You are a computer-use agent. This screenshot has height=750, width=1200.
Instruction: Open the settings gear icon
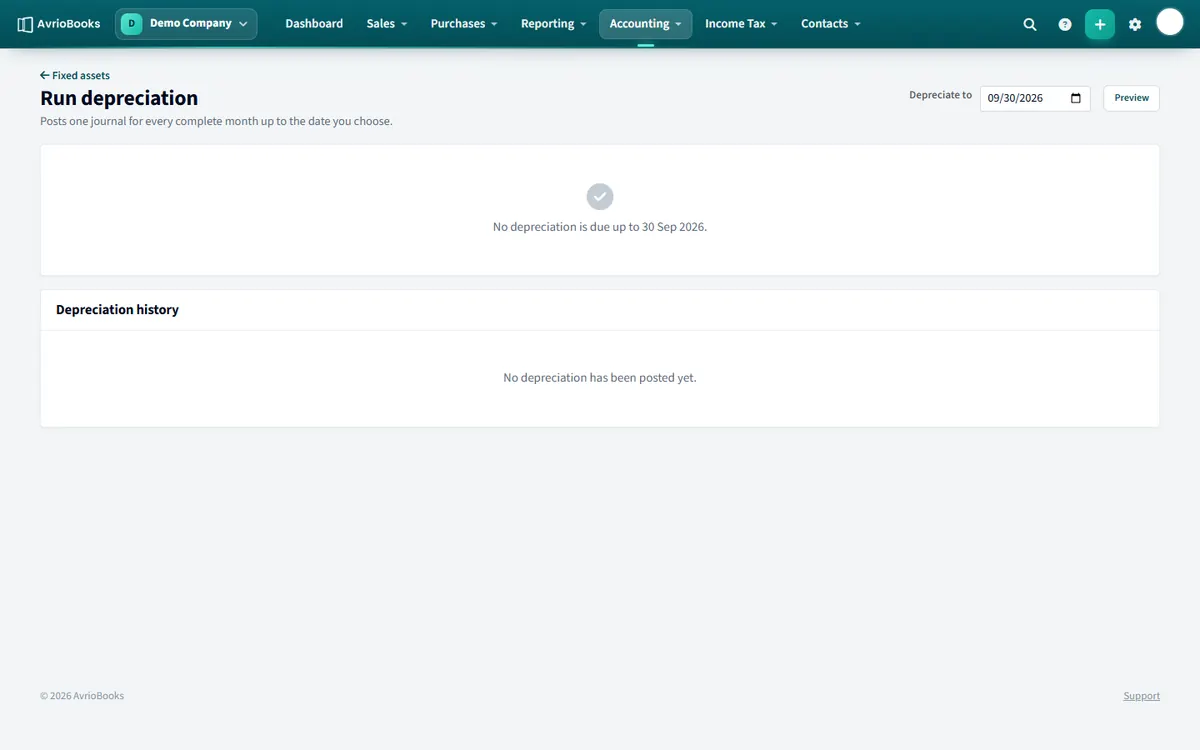pyautogui.click(x=1135, y=24)
